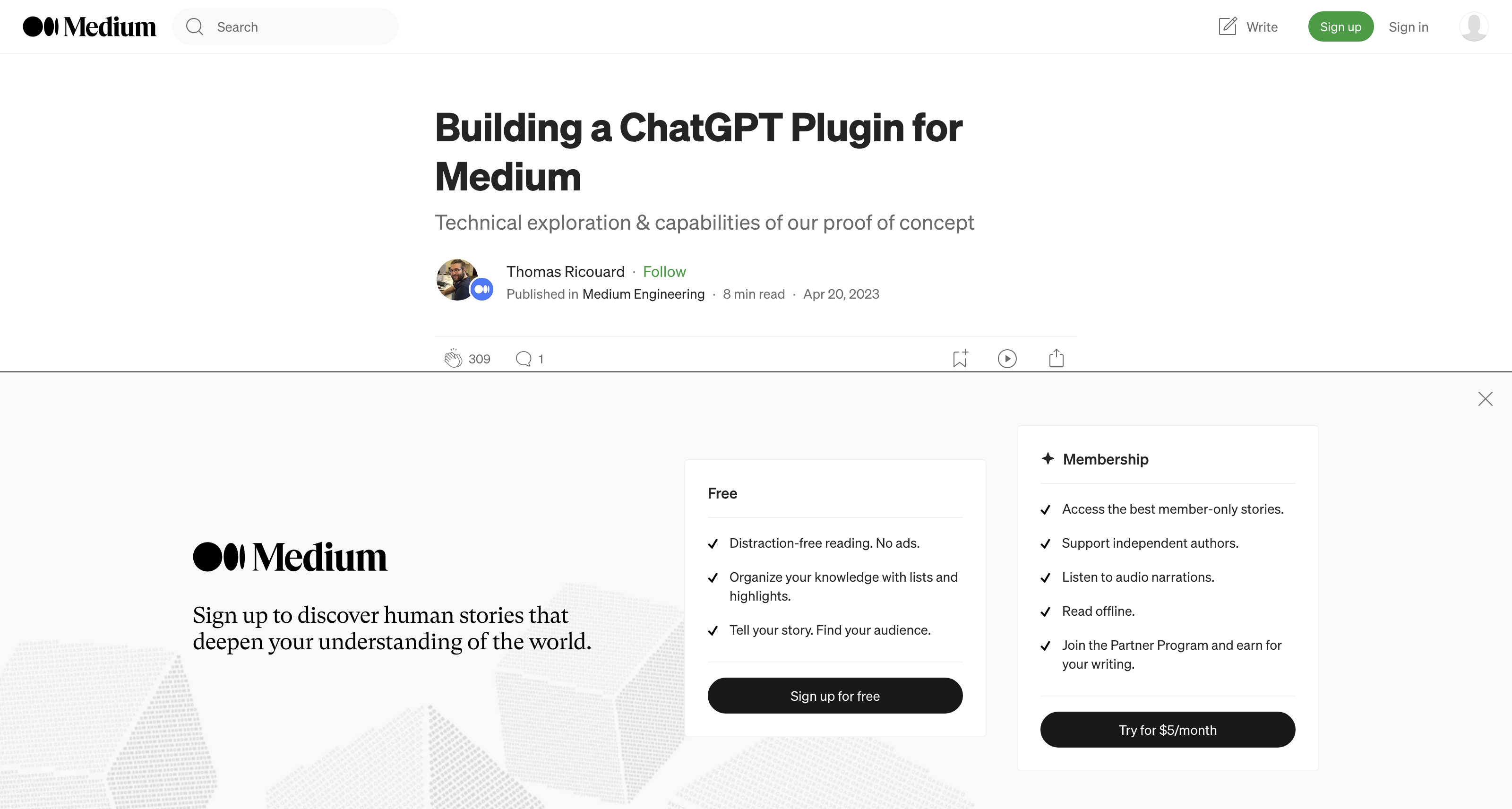Click the large Medium logo in overlay

coord(290,557)
